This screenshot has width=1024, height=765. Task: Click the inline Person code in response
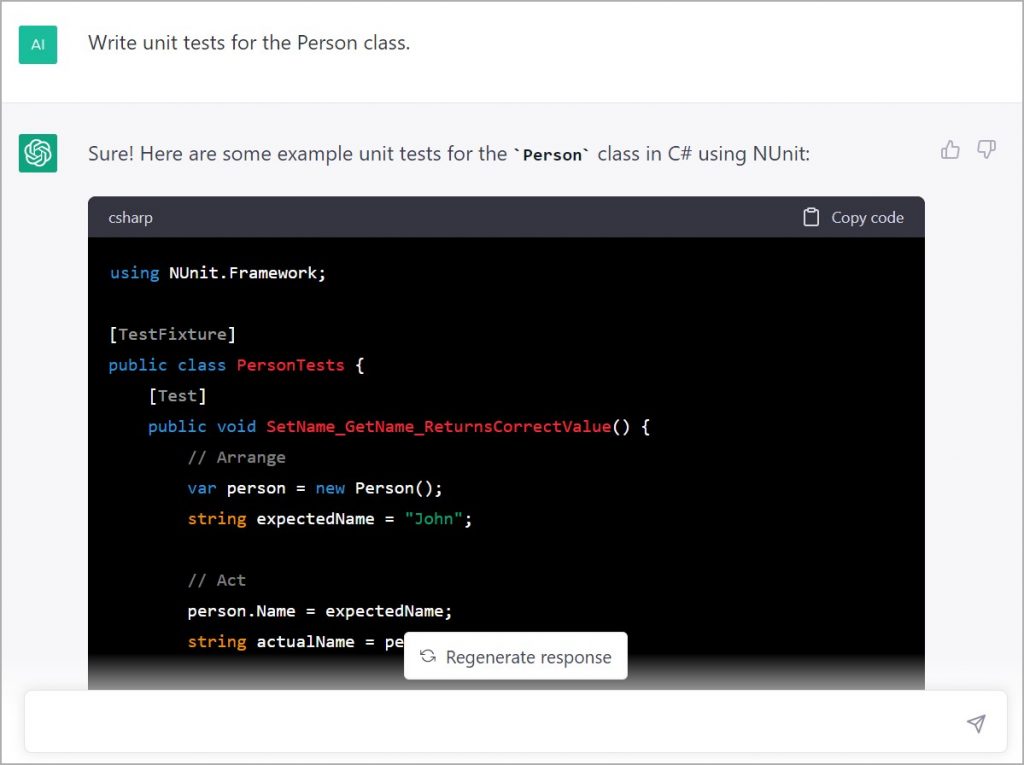552,155
